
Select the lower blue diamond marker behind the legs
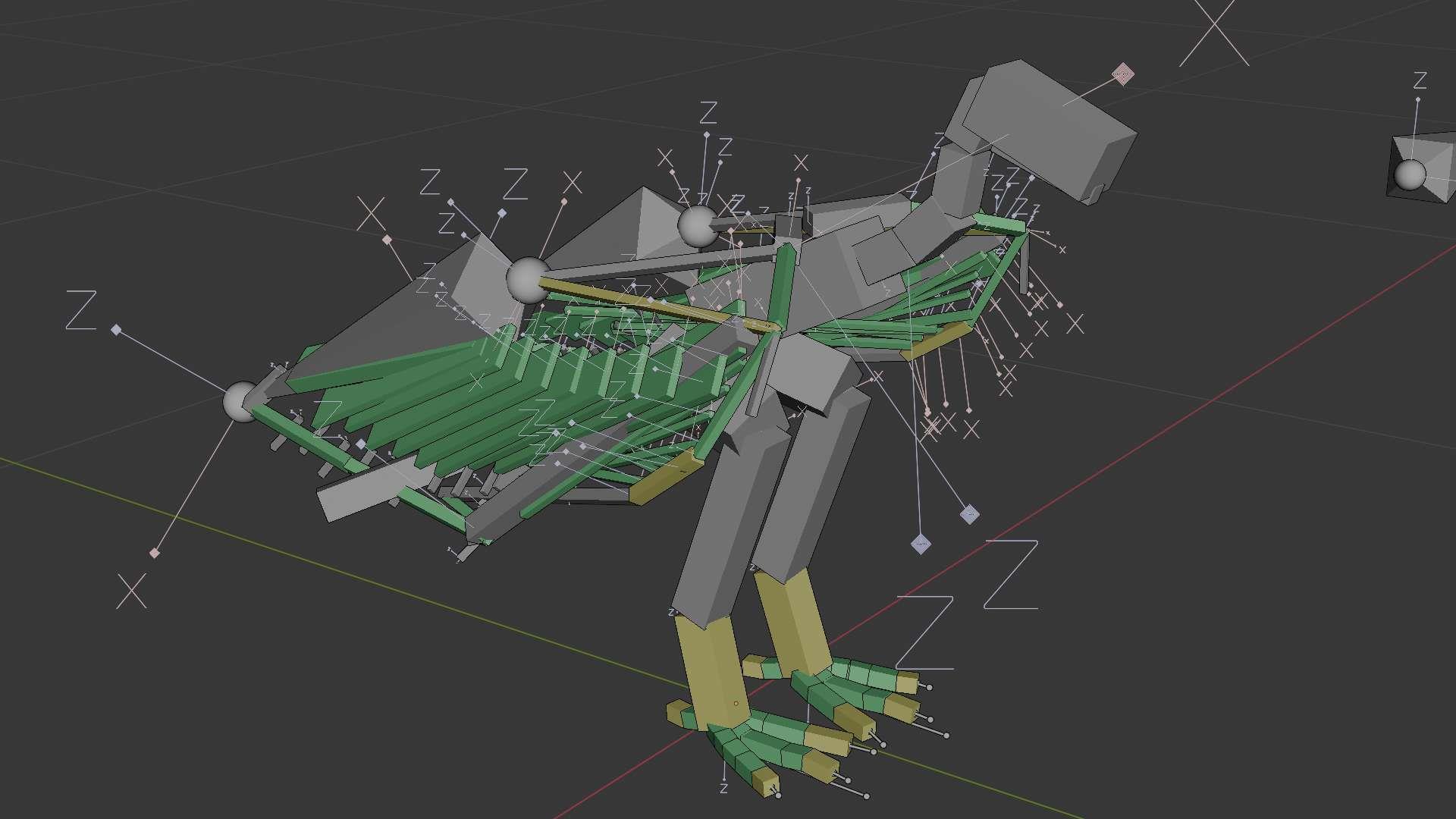coord(920,544)
